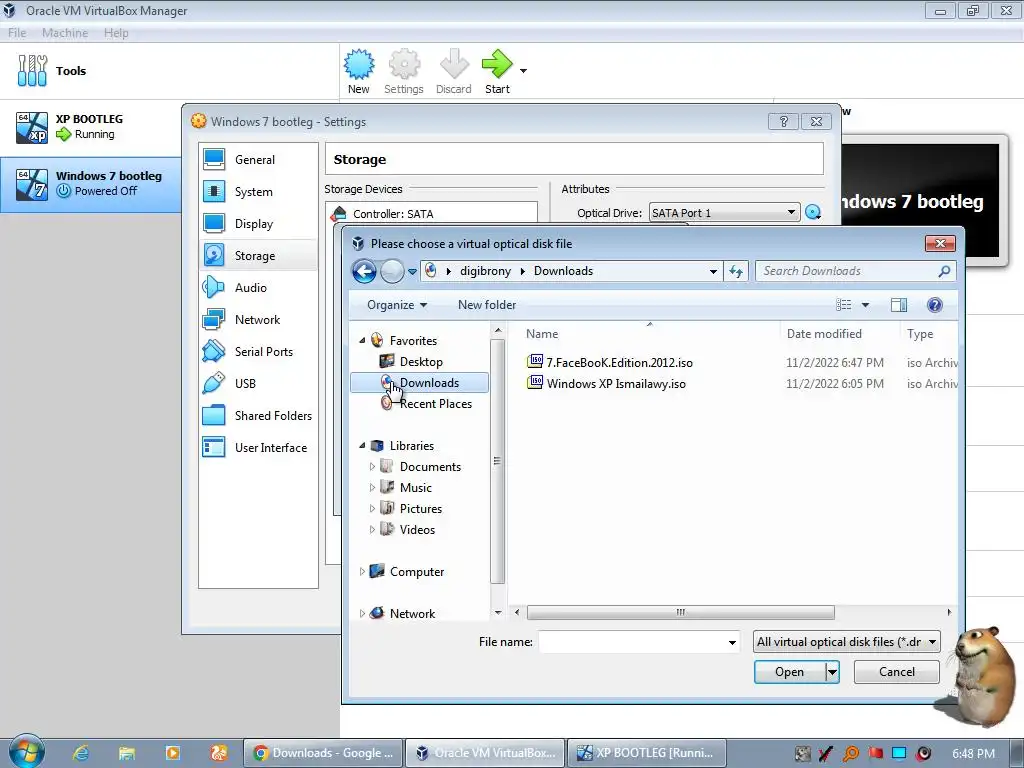Screen dimensions: 1024x768
Task: Open the address bar history dropdown
Action: coord(713,271)
